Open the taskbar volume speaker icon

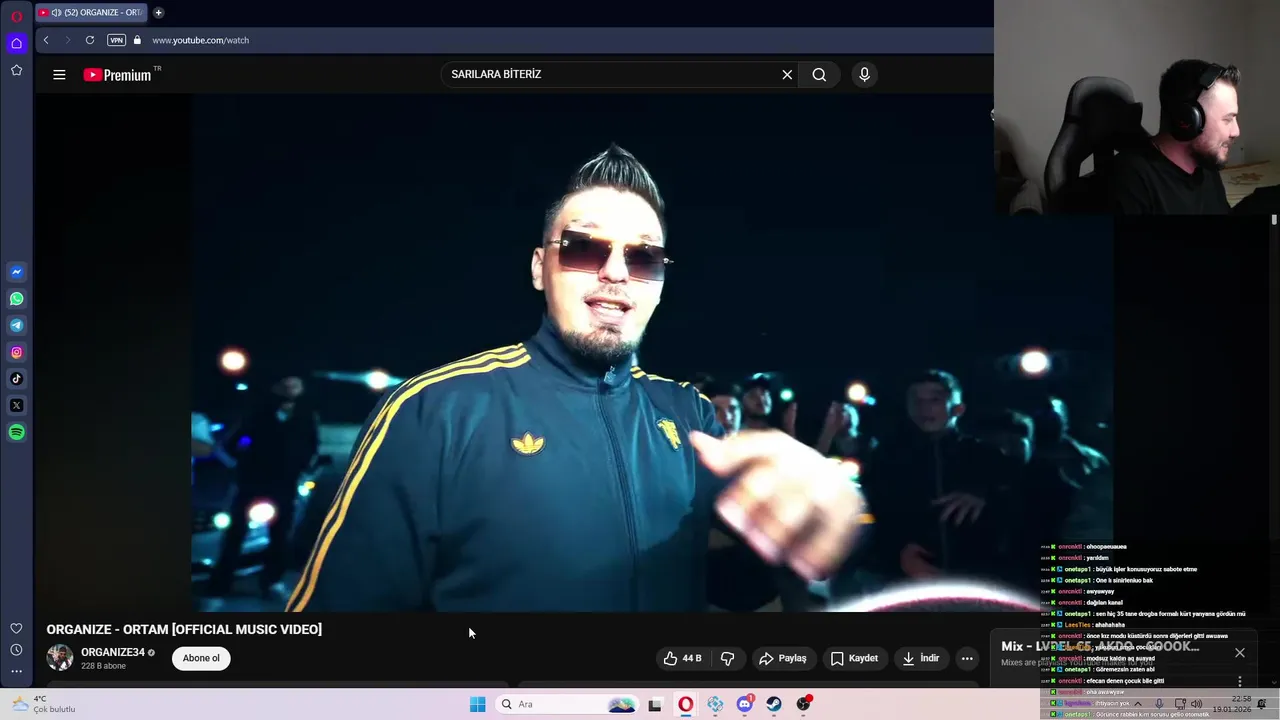click(x=1197, y=704)
